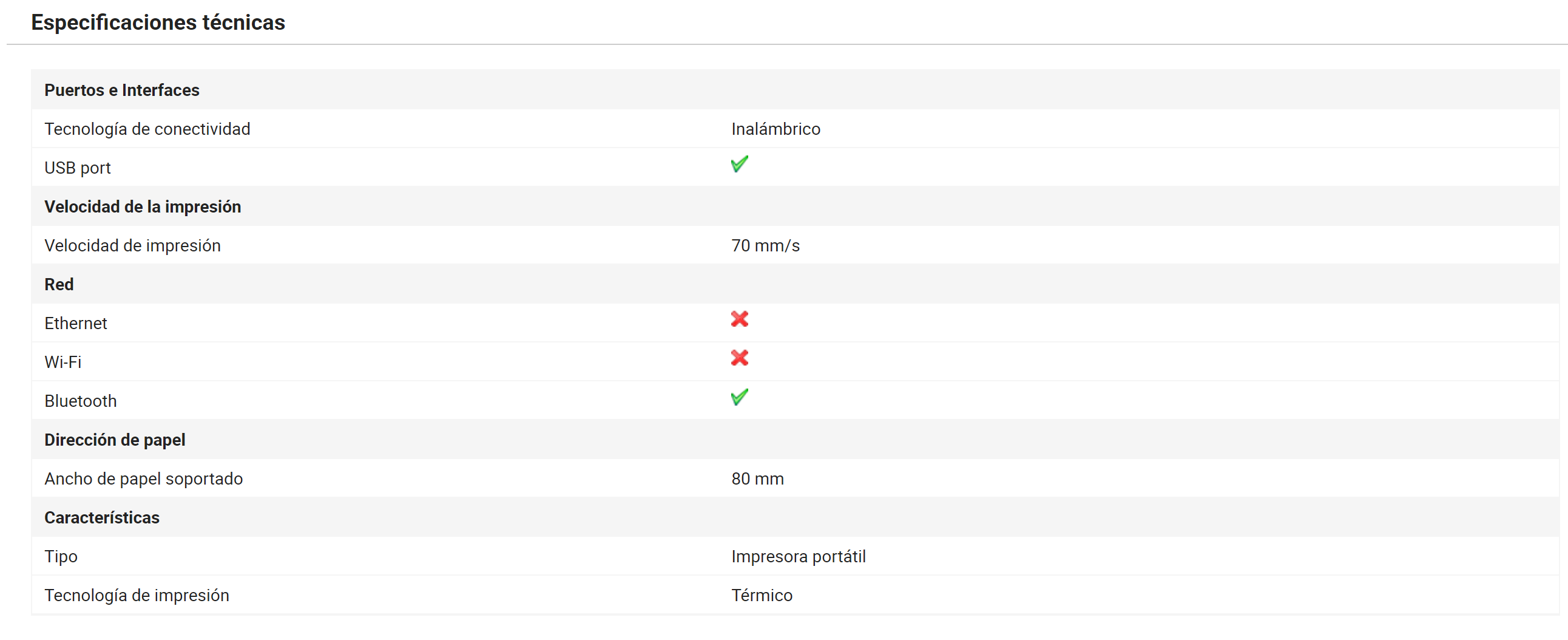Click the Inalámbrico value
Screen dimensions: 1568x640
click(x=776, y=129)
